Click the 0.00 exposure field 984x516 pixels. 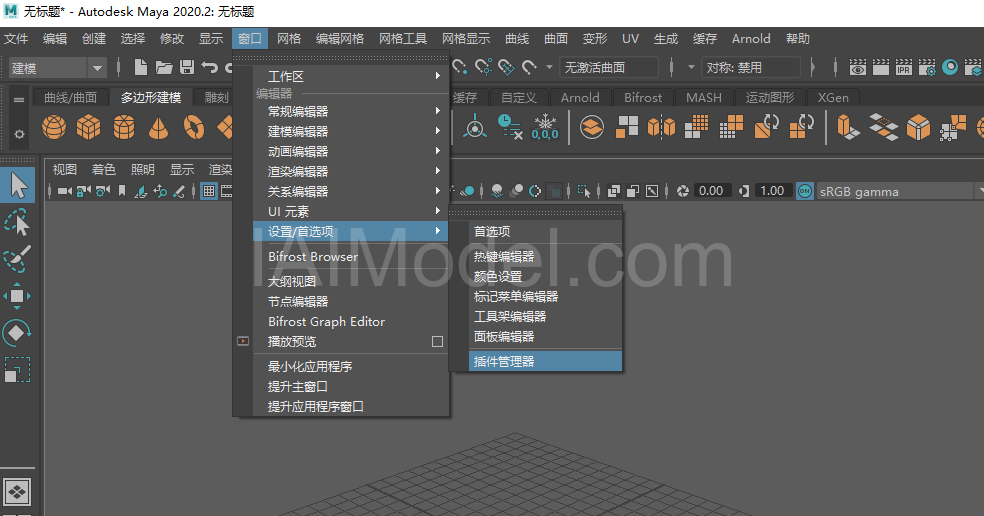click(x=712, y=191)
